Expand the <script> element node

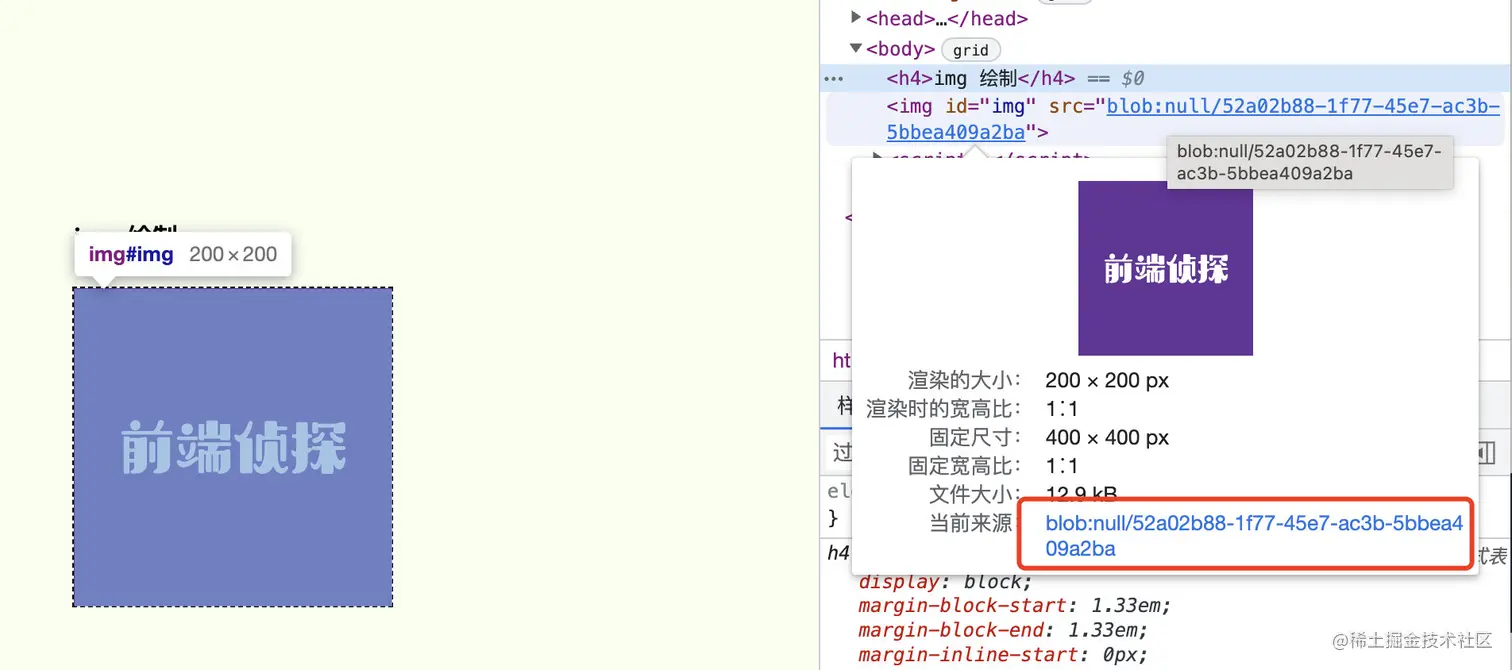click(x=875, y=158)
